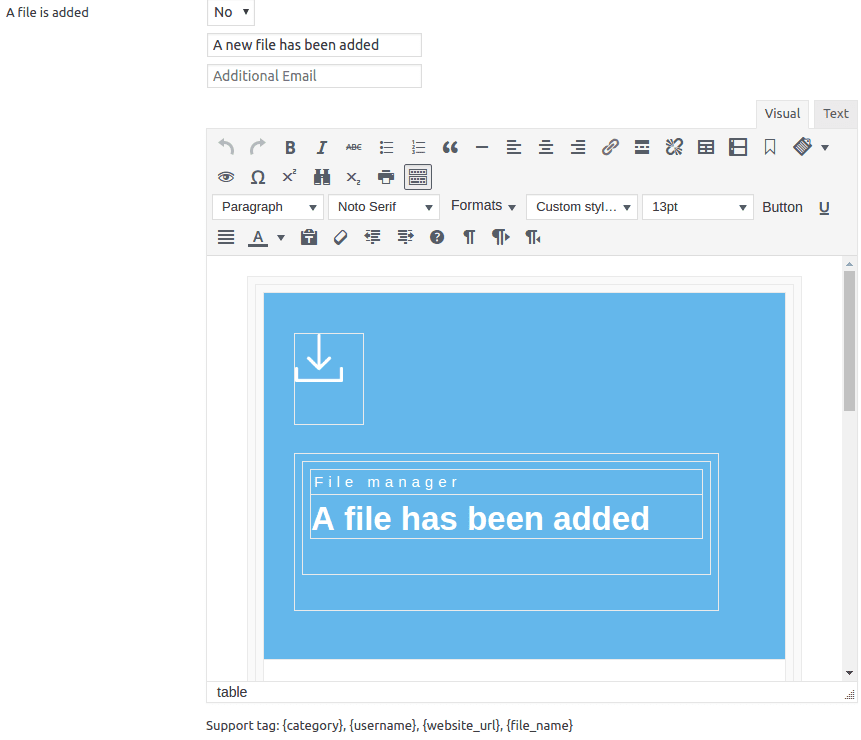Toggle the toolbar (kitchen sink) button
This screenshot has width=861, height=740.
[418, 177]
